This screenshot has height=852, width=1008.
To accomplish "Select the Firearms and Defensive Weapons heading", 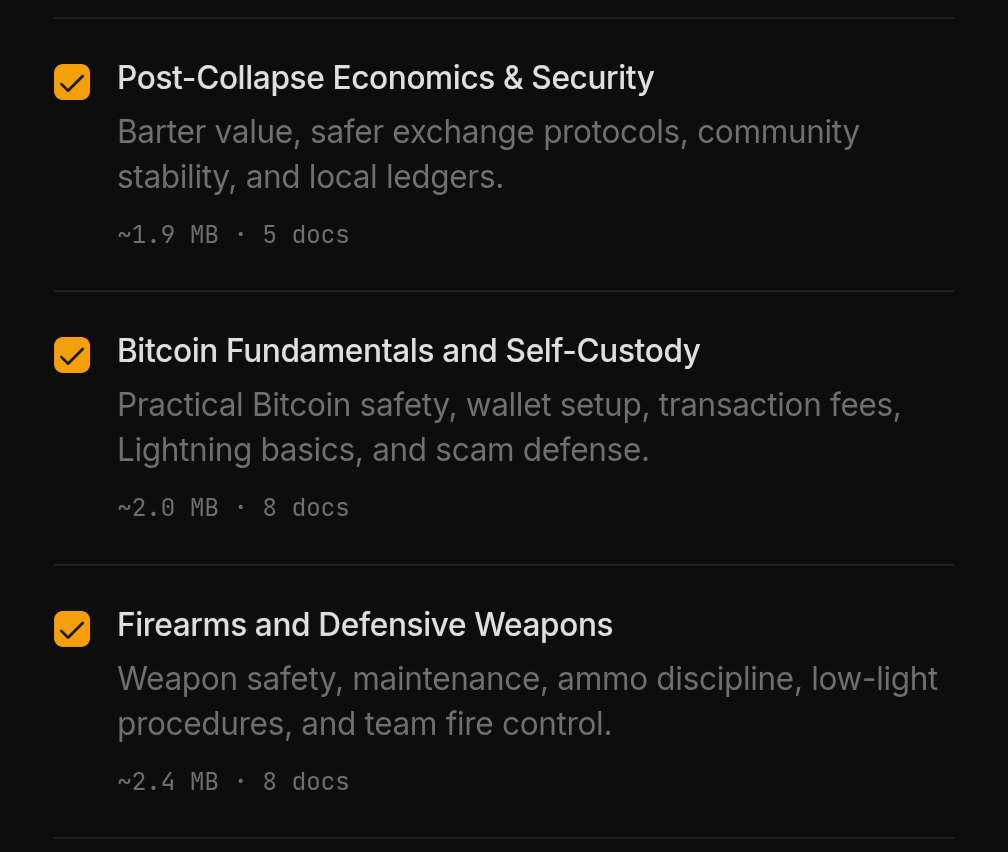I will coord(365,625).
